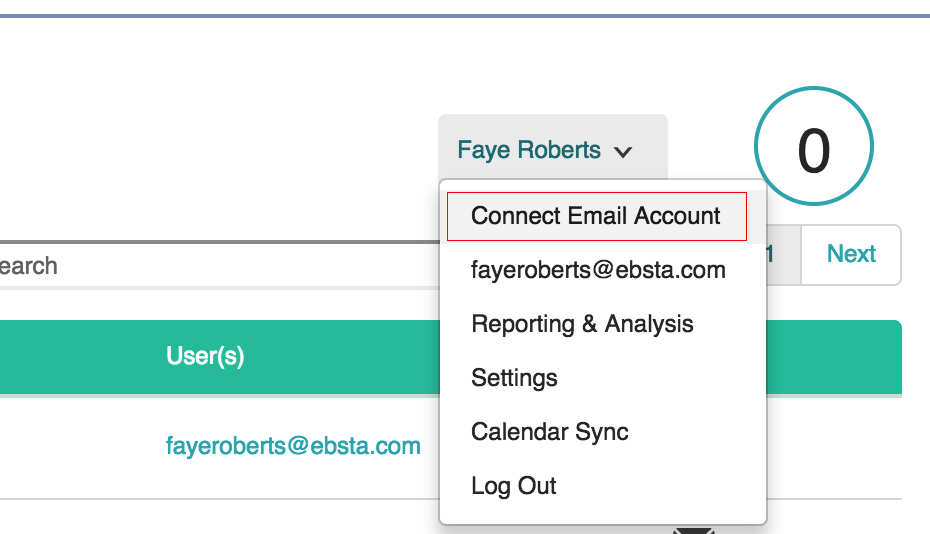Choose fayeroberts@ebsta.com in the dropdown menu

(x=598, y=270)
